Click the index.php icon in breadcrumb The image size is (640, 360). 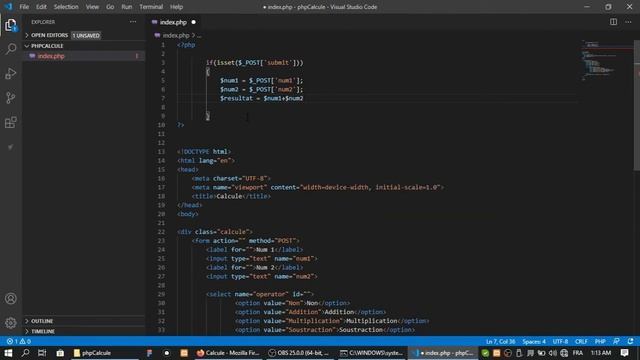pyautogui.click(x=157, y=36)
